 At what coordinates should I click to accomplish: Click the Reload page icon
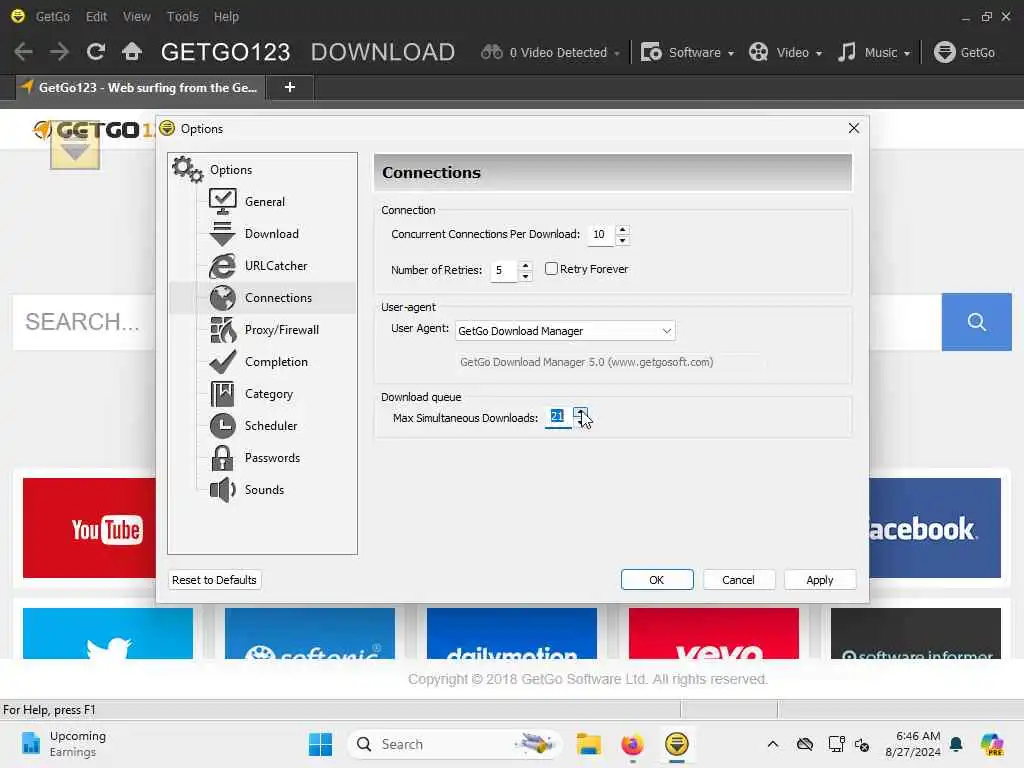(96, 52)
